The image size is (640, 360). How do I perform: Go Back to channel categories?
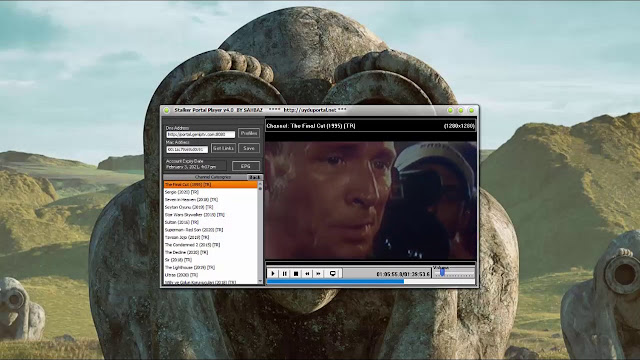pyautogui.click(x=254, y=177)
